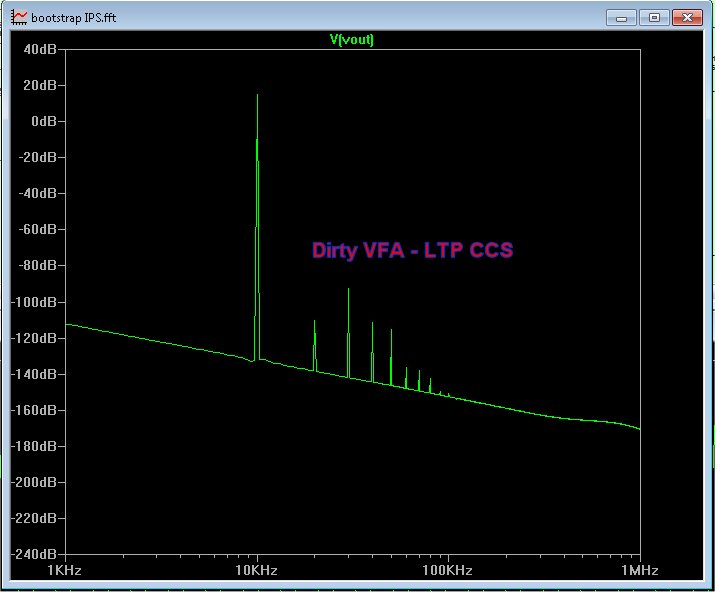Click the 10KHz frequency axis label

pos(256,571)
